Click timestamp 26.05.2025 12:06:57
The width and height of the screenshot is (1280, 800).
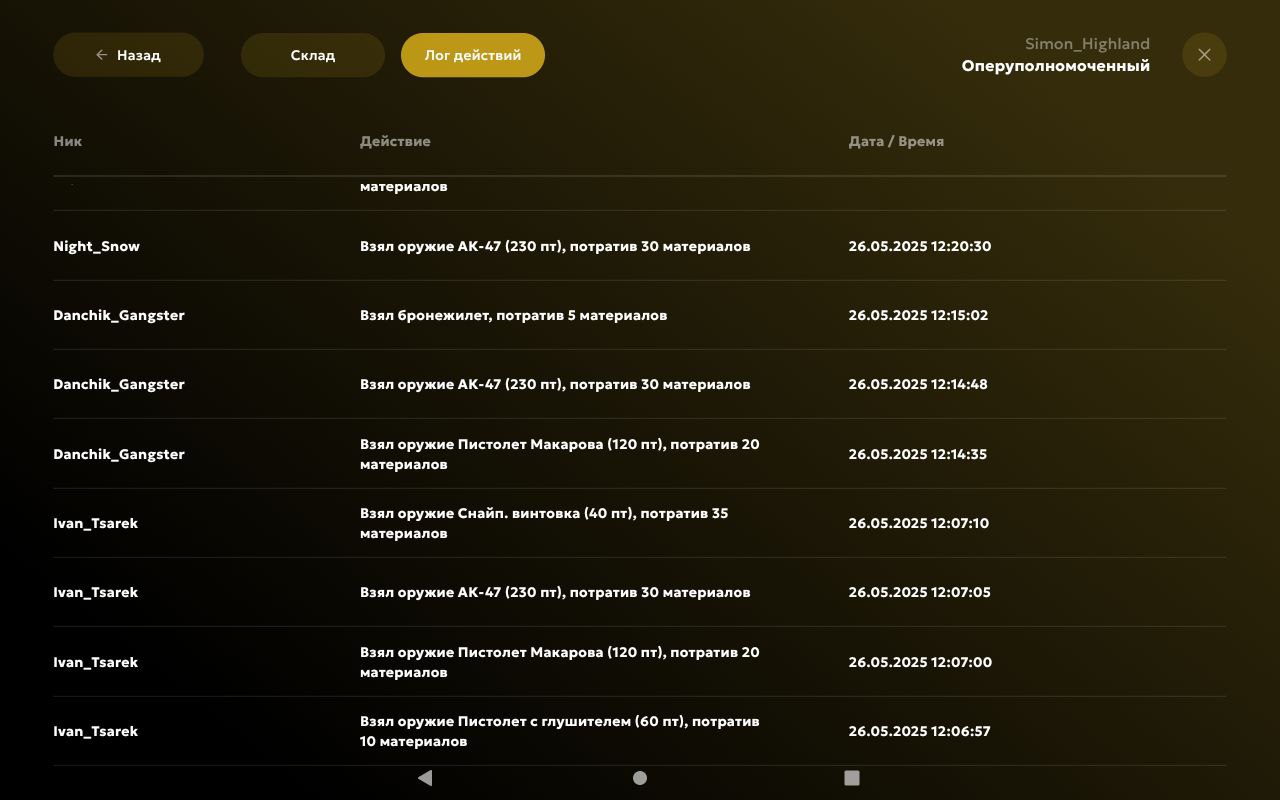pyautogui.click(x=920, y=731)
